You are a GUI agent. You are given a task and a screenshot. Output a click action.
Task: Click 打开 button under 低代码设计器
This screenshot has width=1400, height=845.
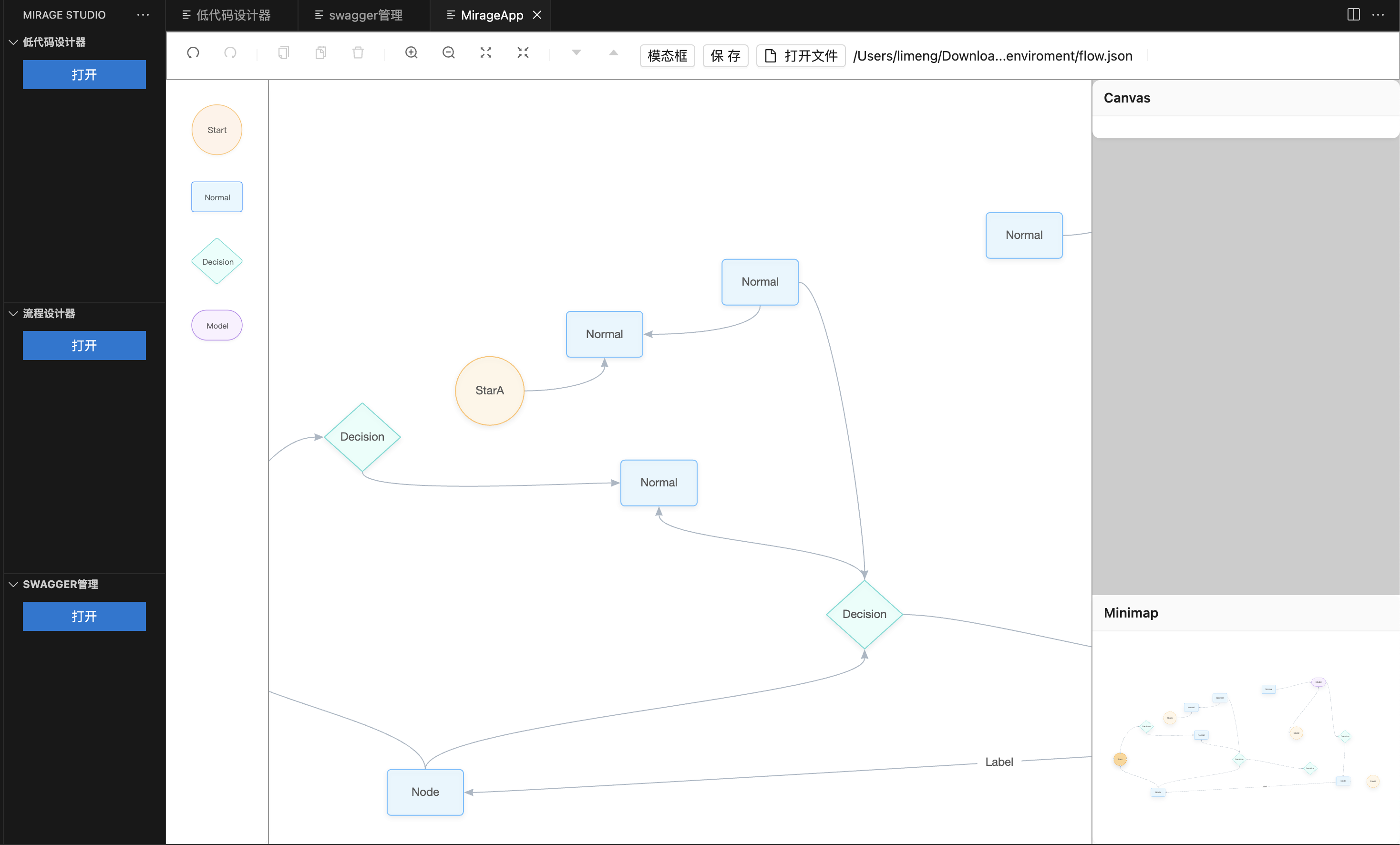pyautogui.click(x=84, y=74)
